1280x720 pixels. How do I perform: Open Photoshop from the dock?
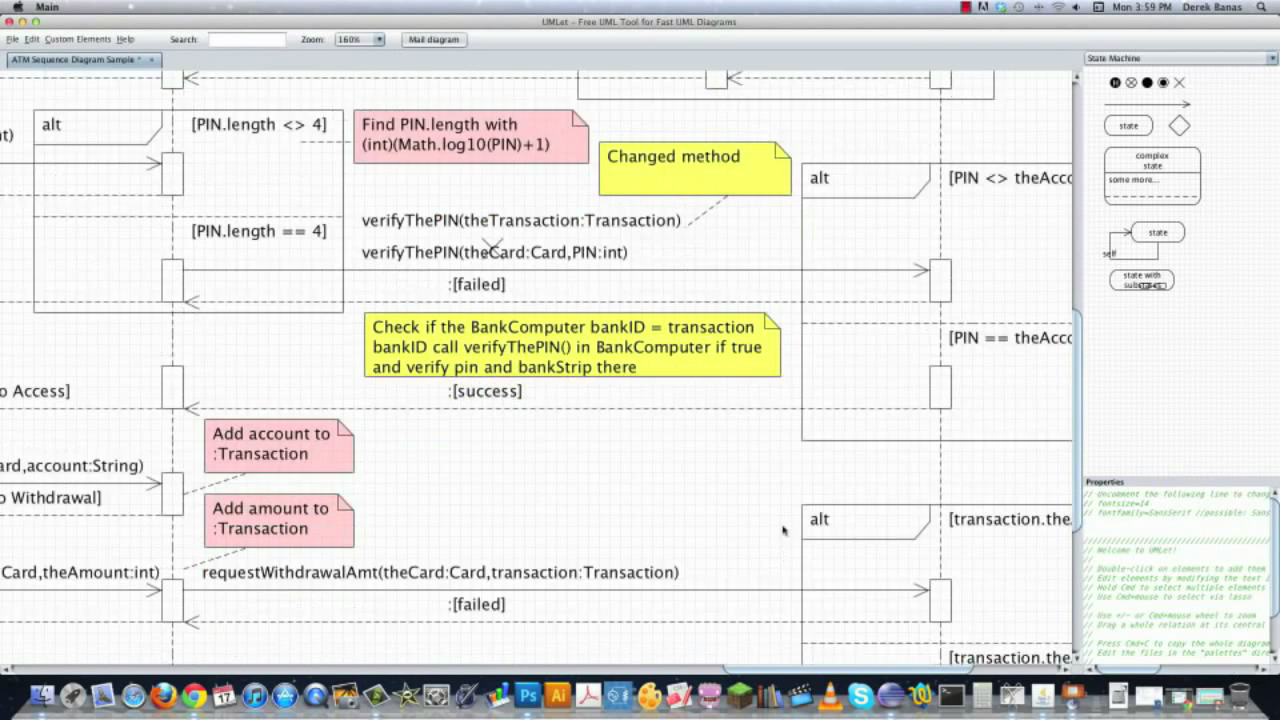pos(527,695)
